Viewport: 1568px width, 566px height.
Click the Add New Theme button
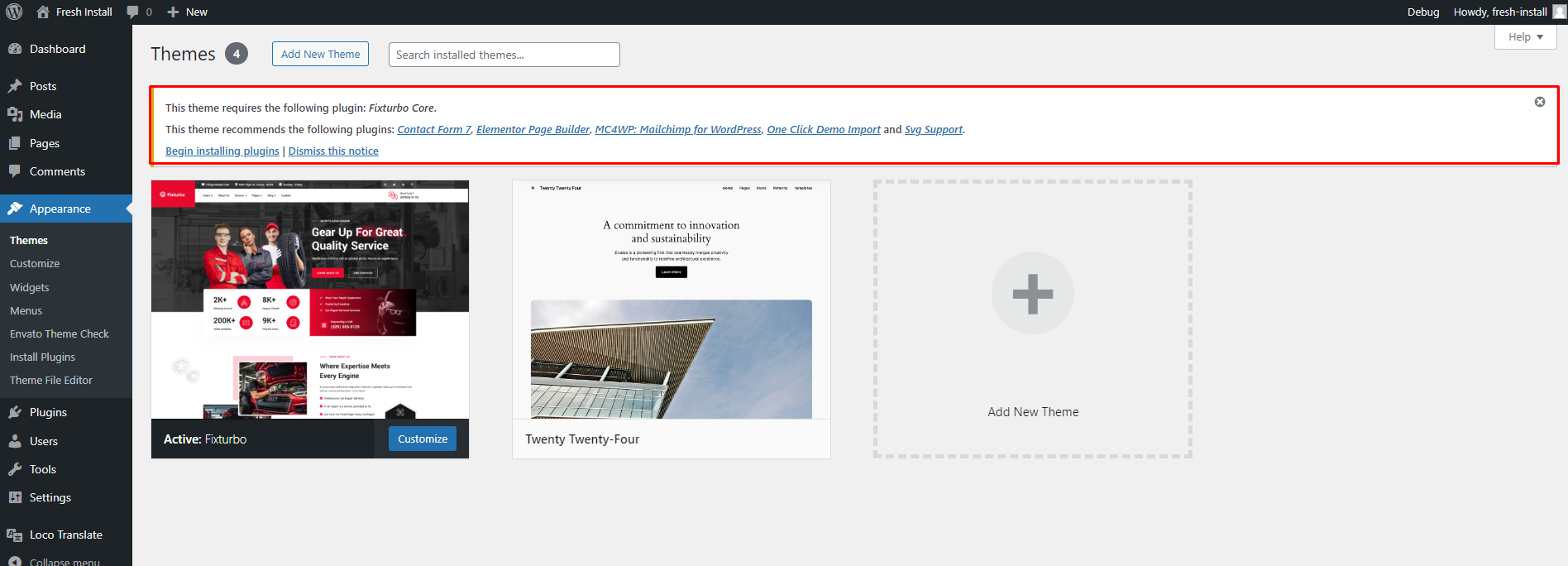320,54
